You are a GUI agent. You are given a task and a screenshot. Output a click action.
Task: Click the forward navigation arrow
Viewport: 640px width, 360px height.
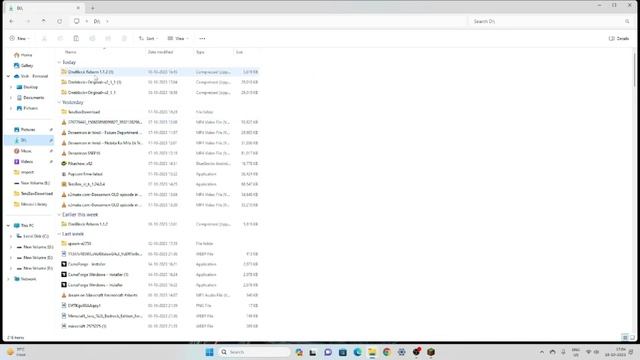pos(28,21)
